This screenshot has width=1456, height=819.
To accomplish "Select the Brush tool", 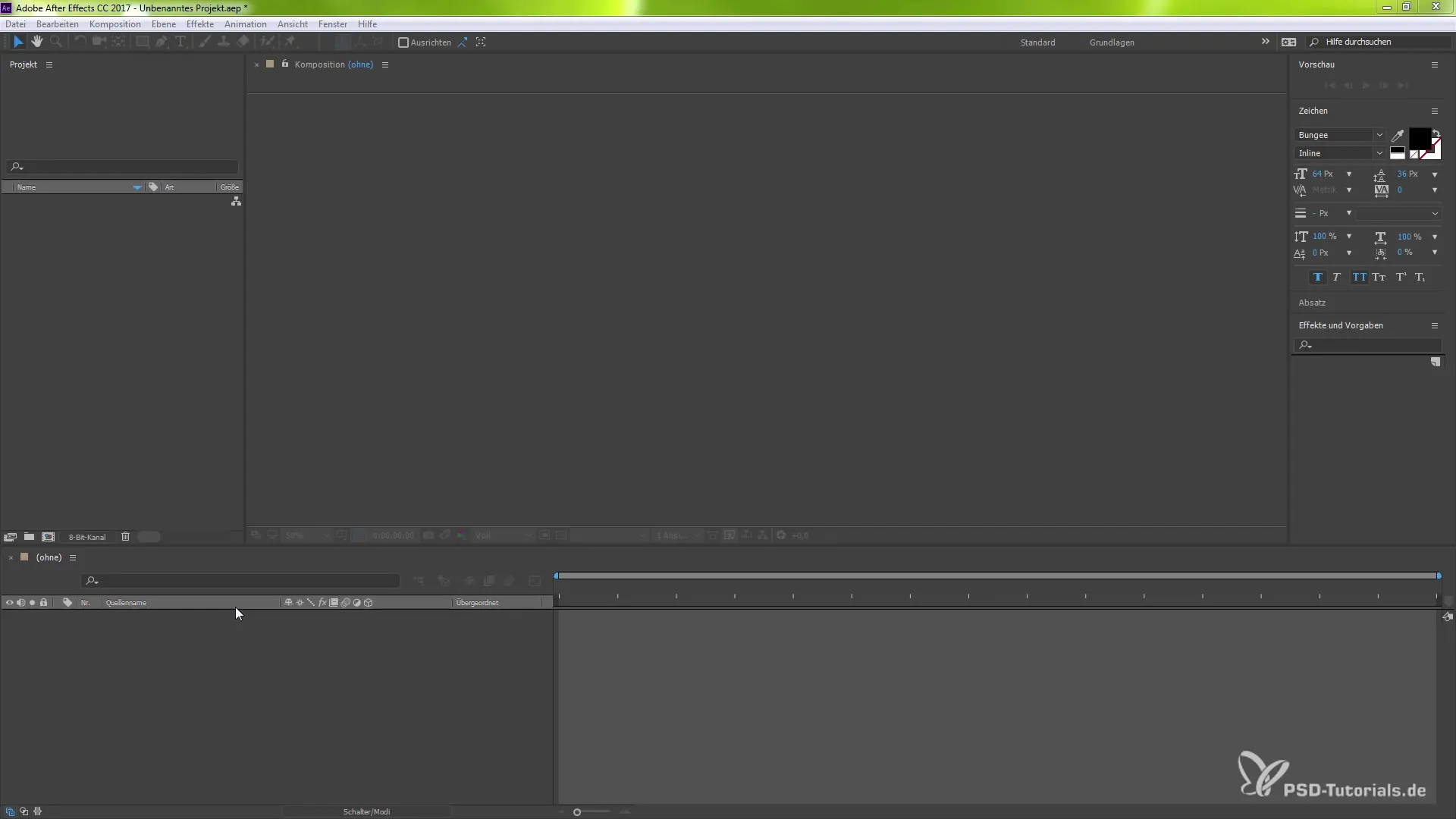I will 204,42.
